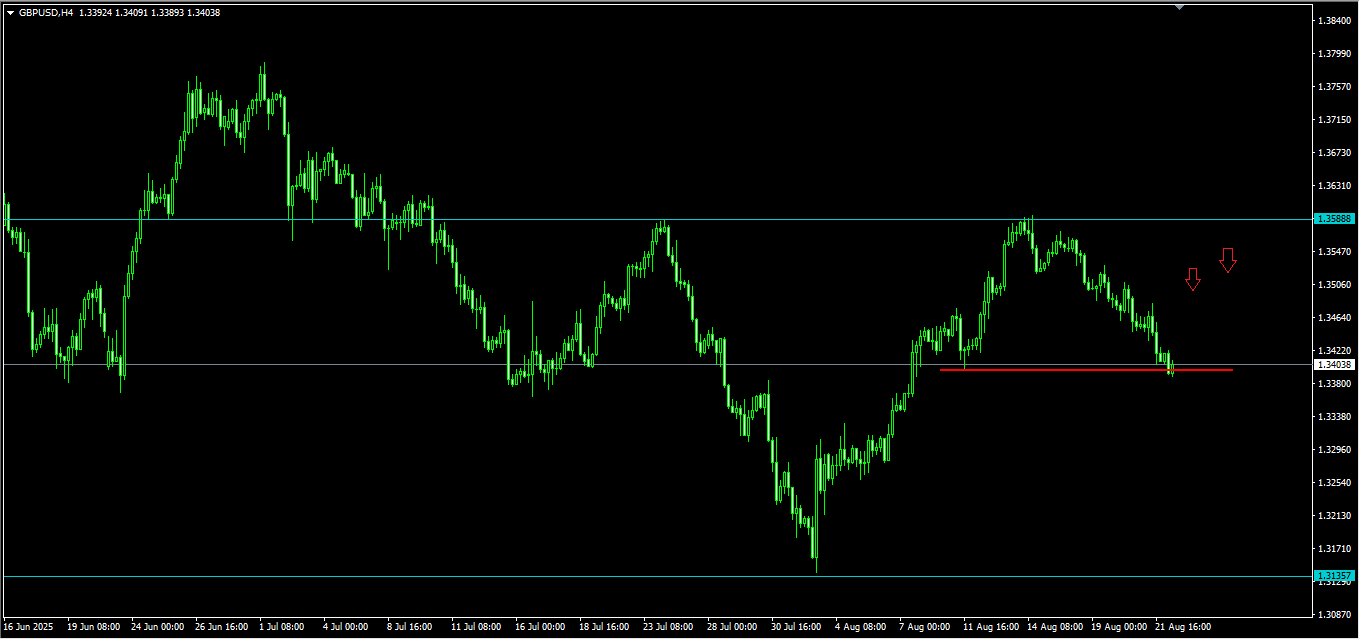Screen dimensions: 1359x639
Task: Click the 28 Jul 00:00 time label
Action: coord(732,627)
